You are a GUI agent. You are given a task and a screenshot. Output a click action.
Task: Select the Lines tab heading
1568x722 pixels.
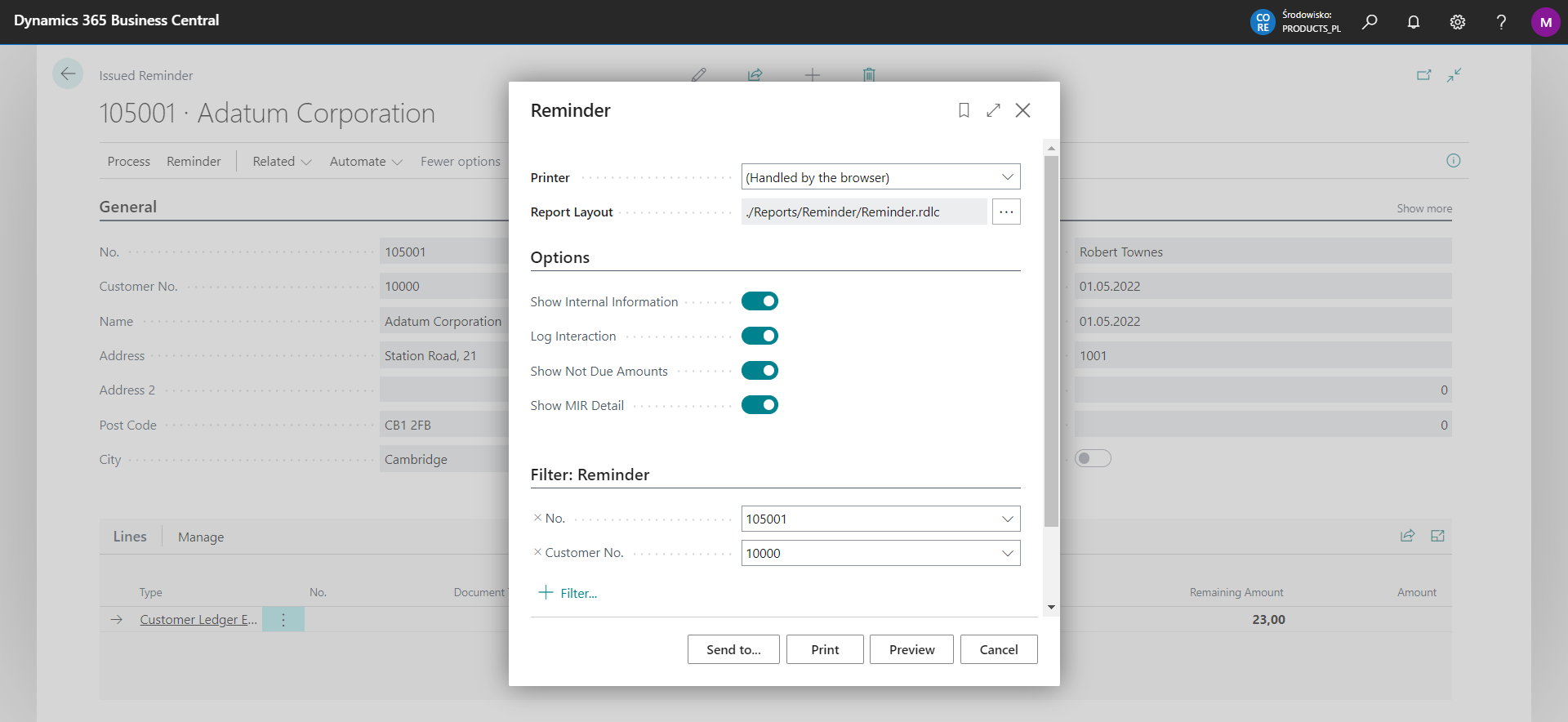tap(130, 537)
